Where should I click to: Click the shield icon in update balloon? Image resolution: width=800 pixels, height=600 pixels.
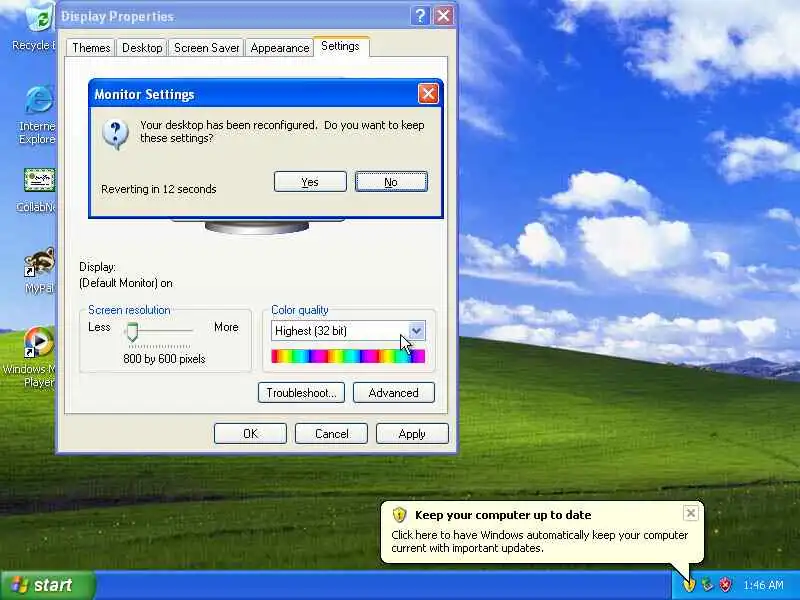coord(399,515)
